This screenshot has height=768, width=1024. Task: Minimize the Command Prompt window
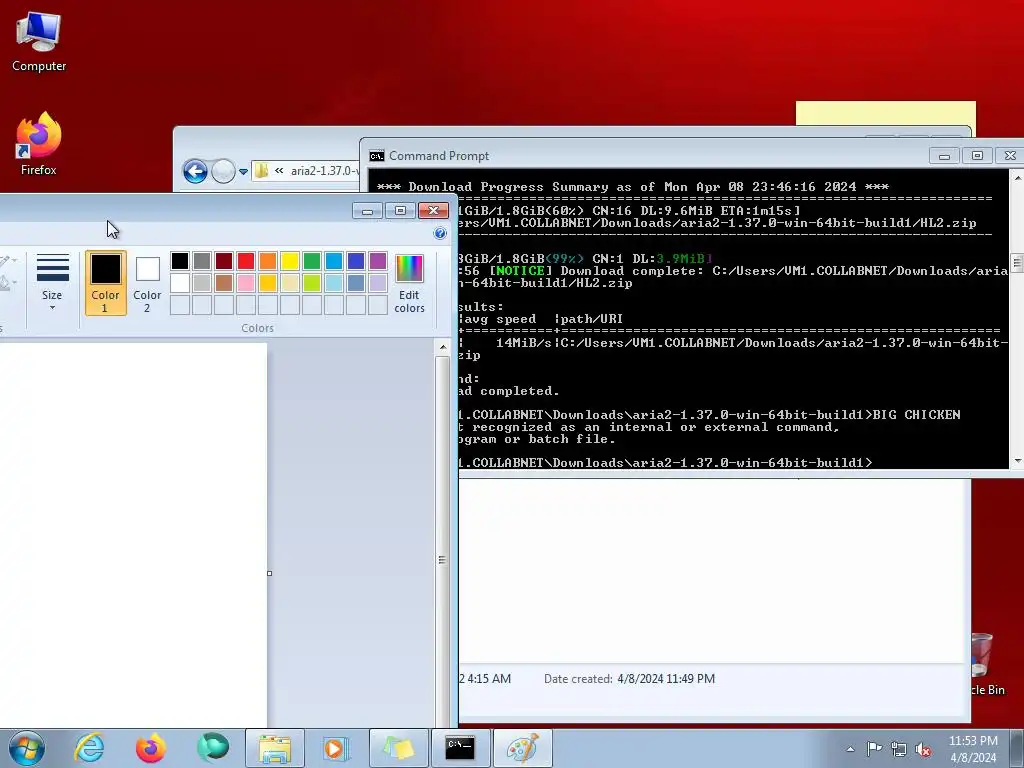click(x=944, y=155)
